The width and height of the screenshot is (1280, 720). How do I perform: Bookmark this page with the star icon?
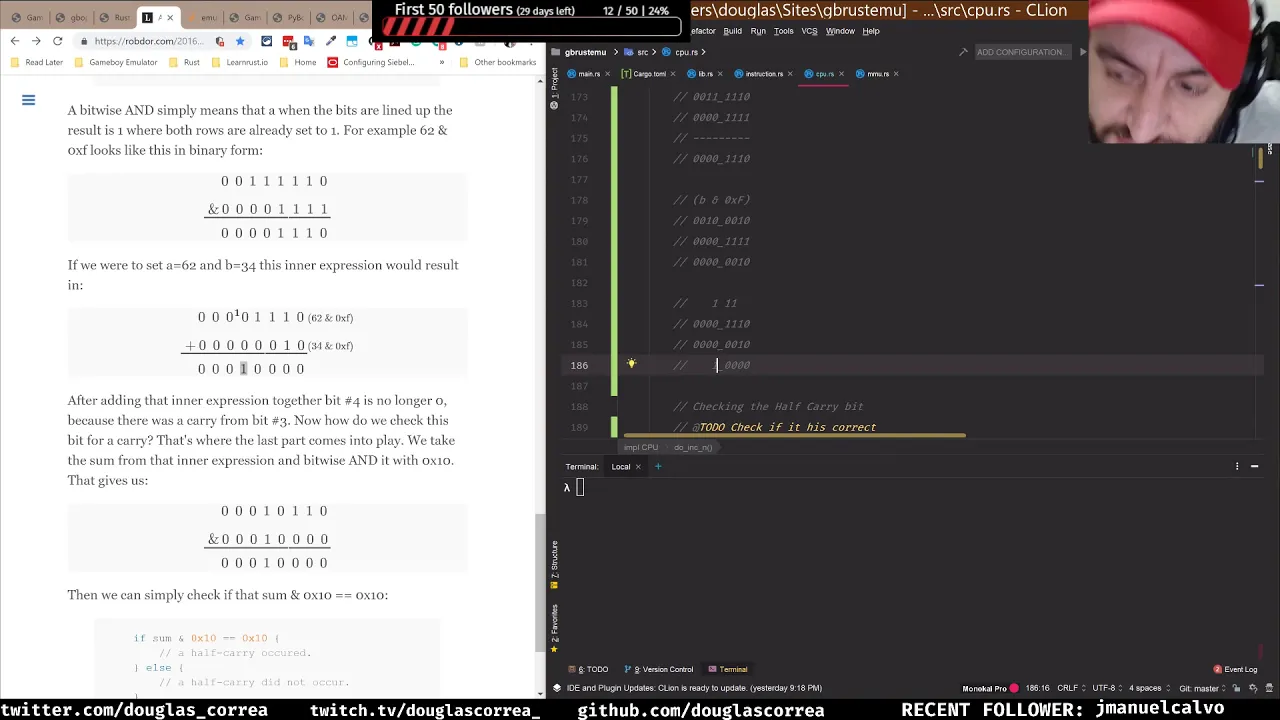[x=240, y=41]
